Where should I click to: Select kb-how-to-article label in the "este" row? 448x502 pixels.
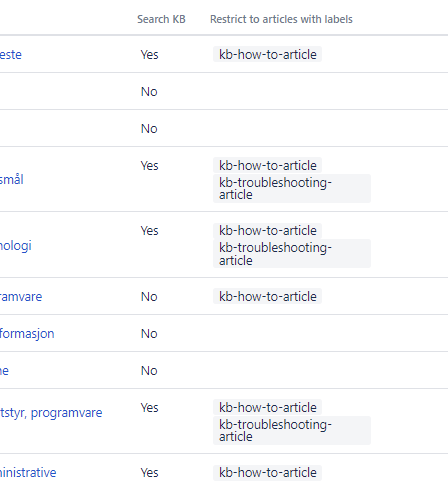click(267, 54)
